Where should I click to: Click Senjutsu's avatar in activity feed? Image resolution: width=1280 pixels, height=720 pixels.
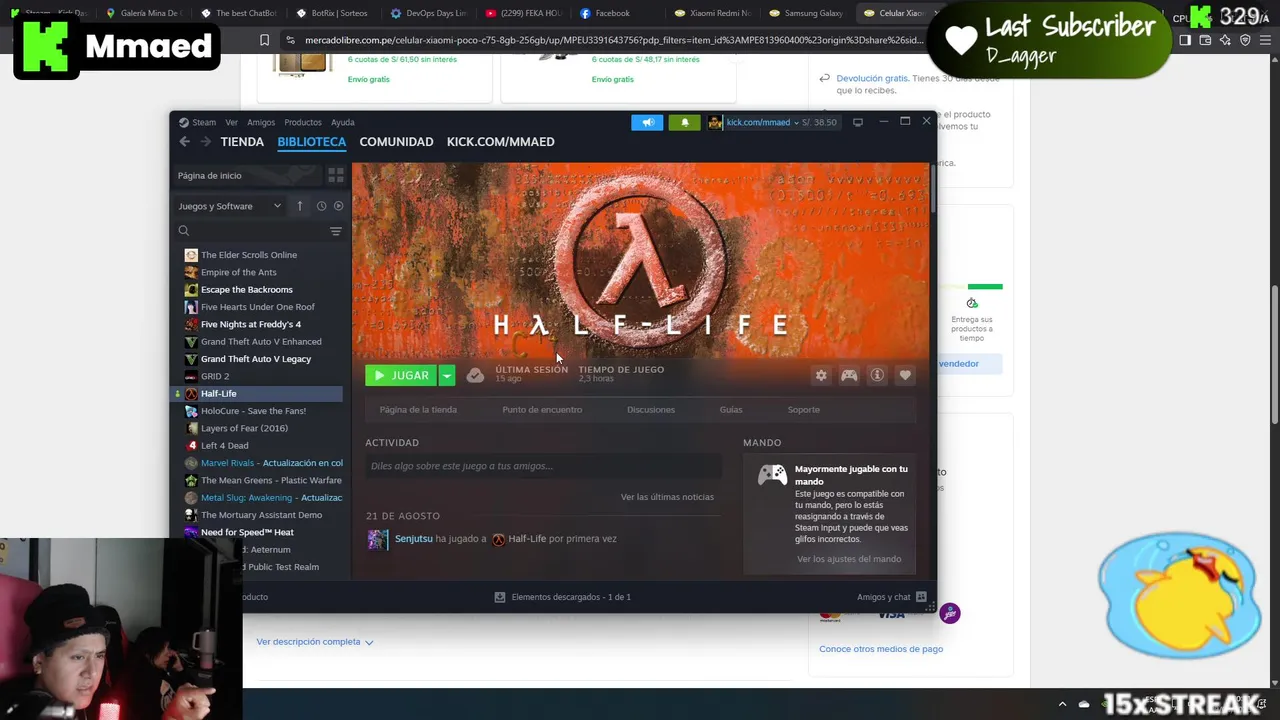click(x=378, y=539)
